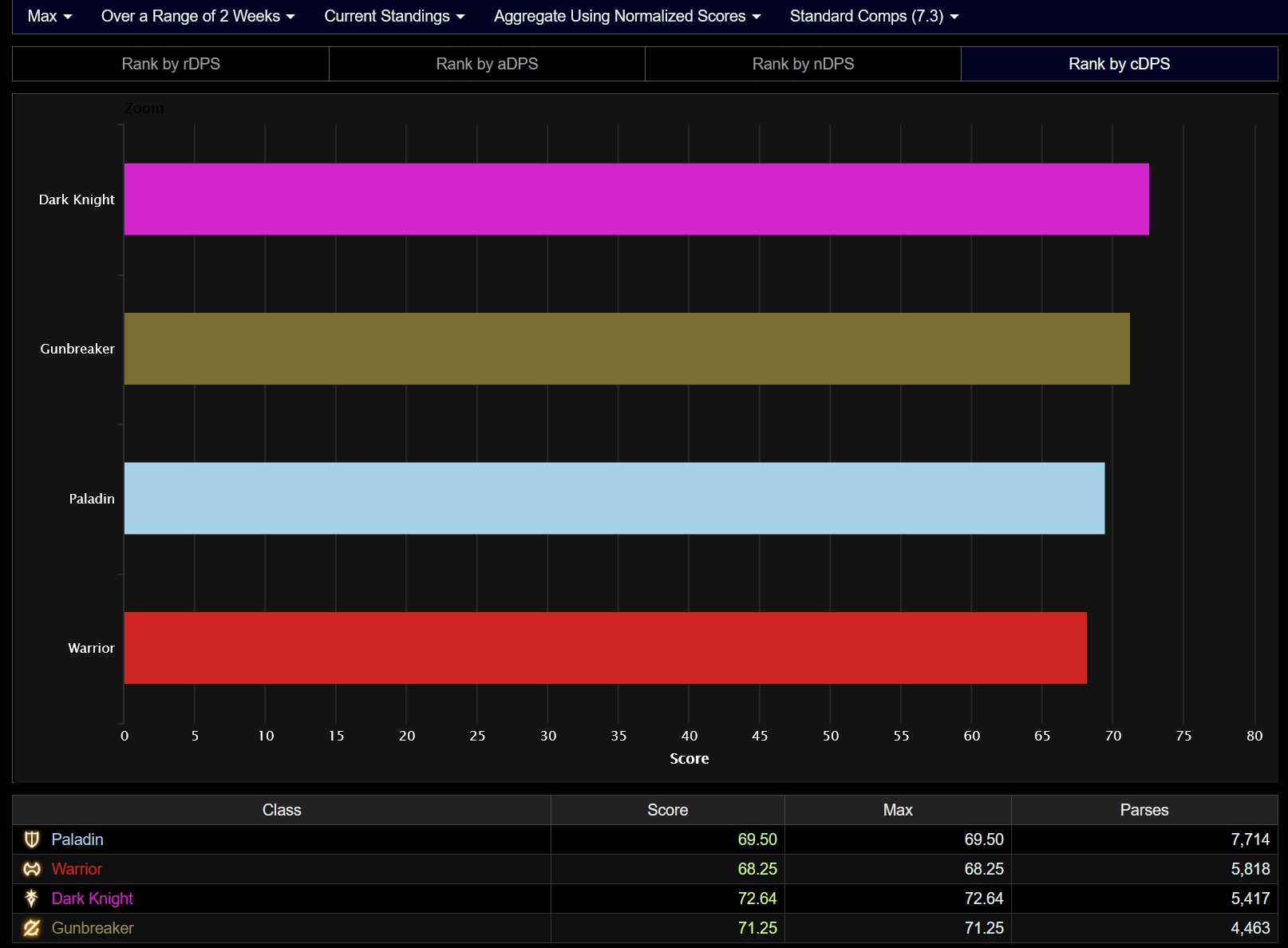Click the red Warrior bar
The image size is (1288, 948).
[x=605, y=648]
